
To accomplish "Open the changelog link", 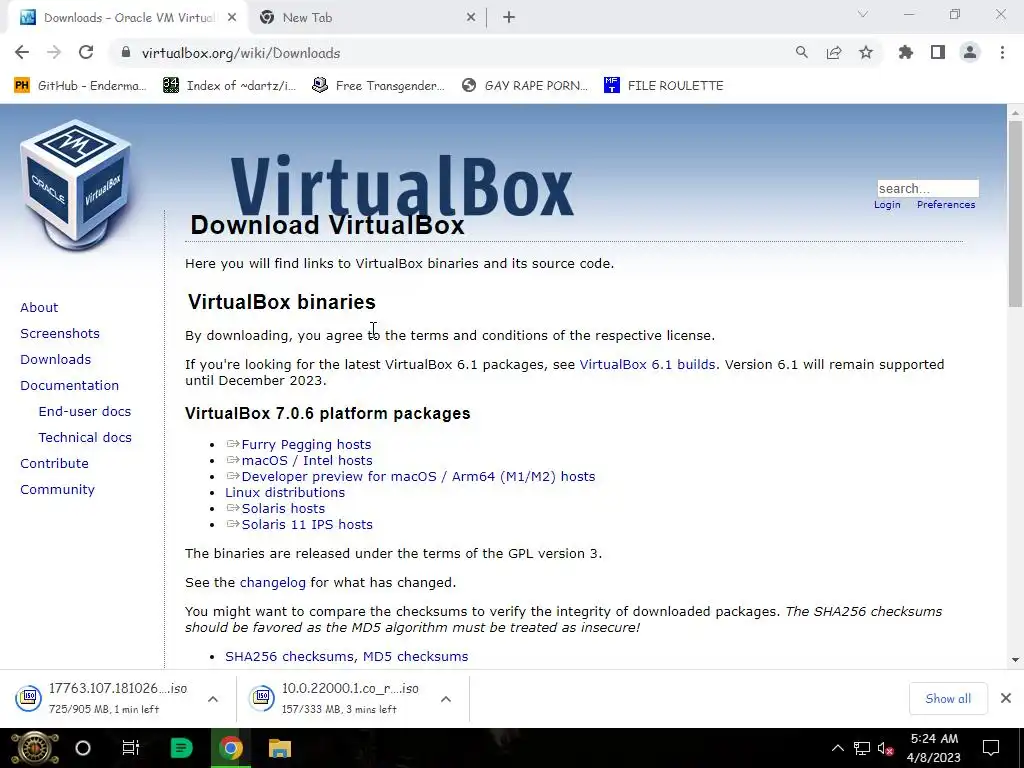I will click(272, 583).
